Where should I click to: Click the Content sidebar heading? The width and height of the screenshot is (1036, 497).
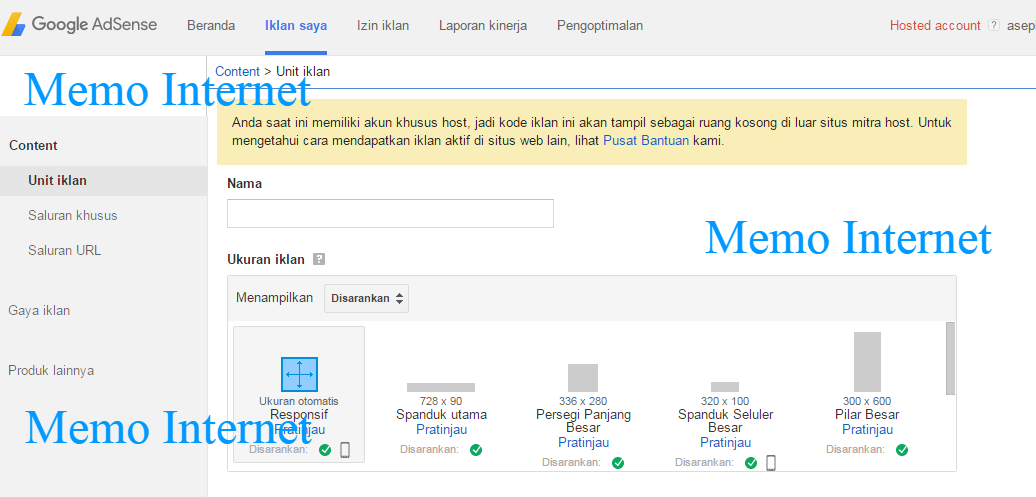pyautogui.click(x=33, y=145)
